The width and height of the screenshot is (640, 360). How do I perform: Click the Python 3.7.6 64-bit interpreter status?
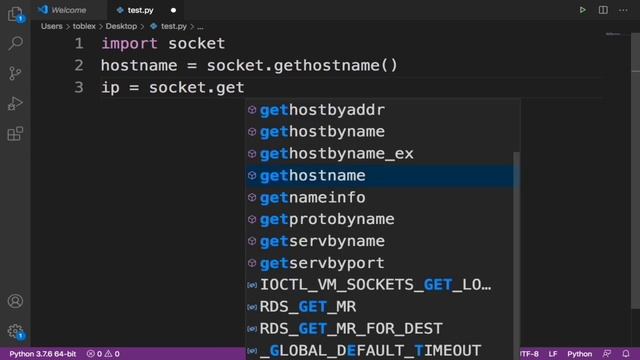42,354
